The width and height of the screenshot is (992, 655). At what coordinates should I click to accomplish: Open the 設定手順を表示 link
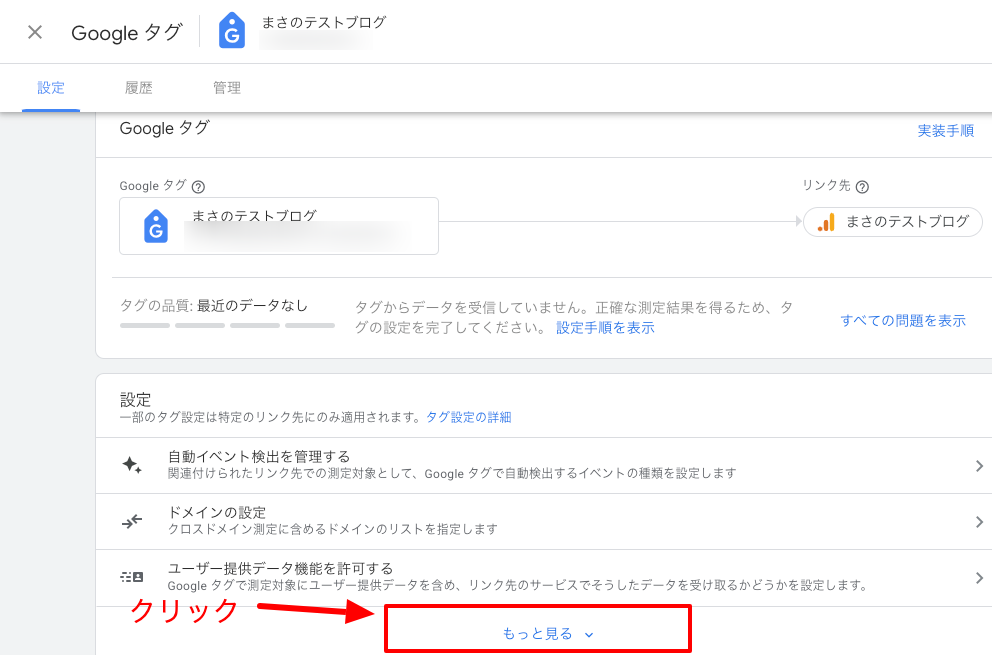pos(605,328)
